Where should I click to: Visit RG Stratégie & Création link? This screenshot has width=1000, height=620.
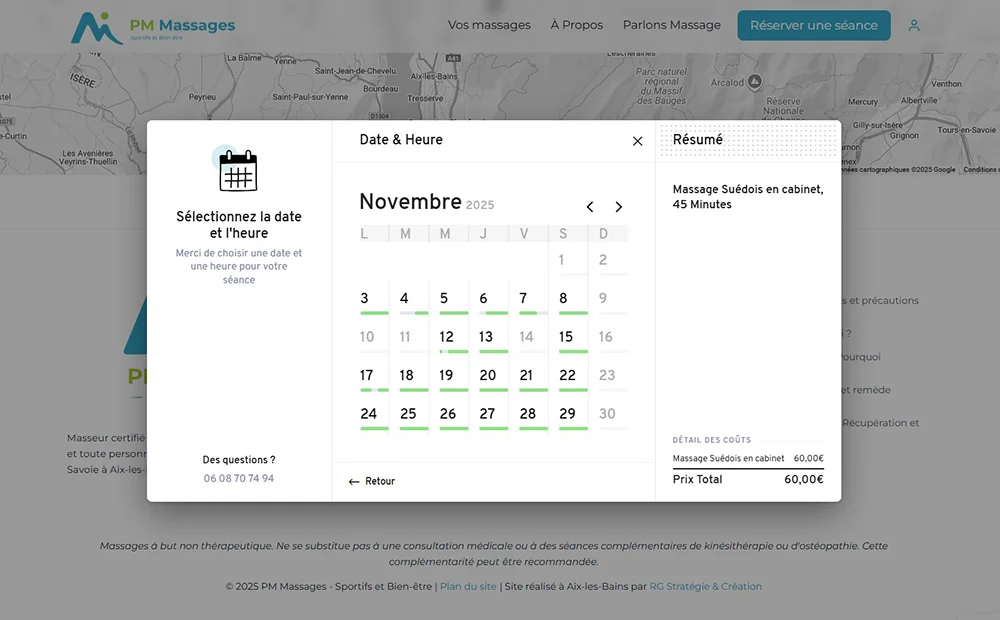pos(705,586)
